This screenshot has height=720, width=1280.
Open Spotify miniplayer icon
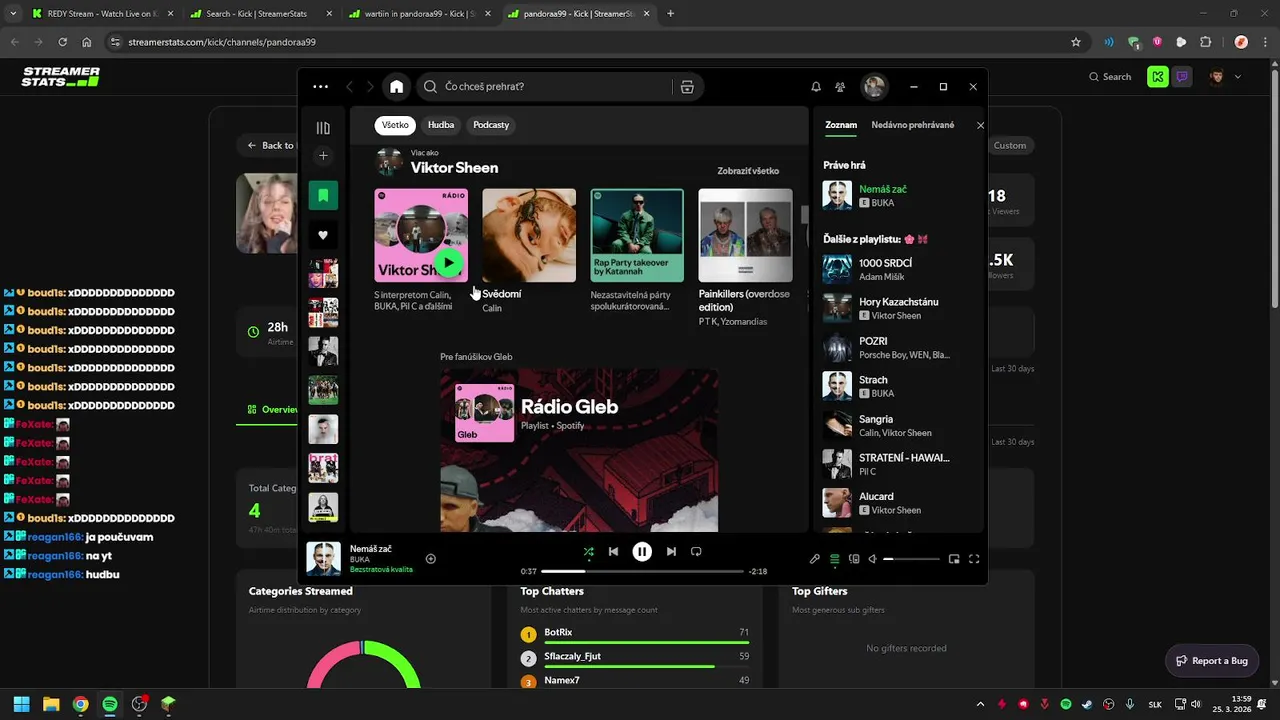pos(954,559)
